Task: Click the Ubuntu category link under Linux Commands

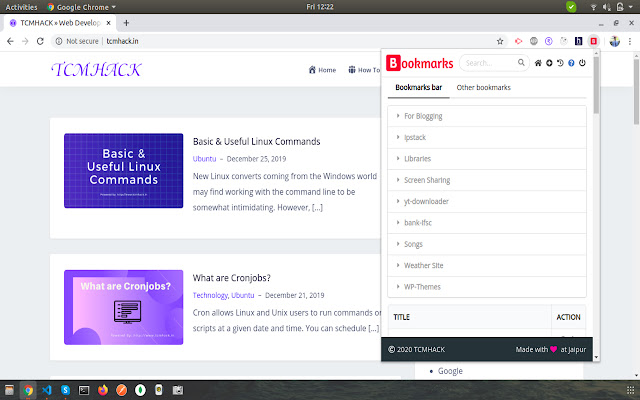Action: coord(204,159)
